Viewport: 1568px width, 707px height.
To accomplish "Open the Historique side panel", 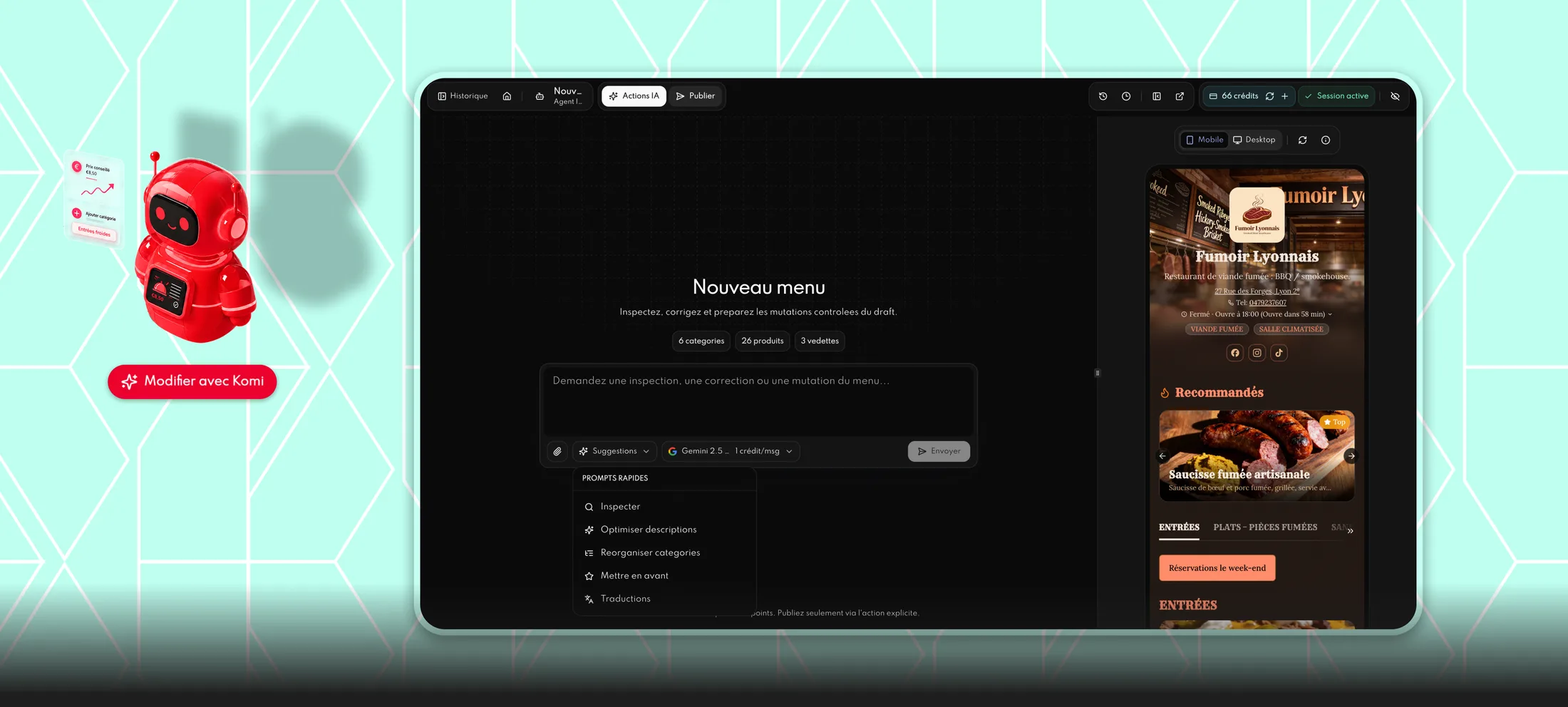I will click(x=463, y=96).
